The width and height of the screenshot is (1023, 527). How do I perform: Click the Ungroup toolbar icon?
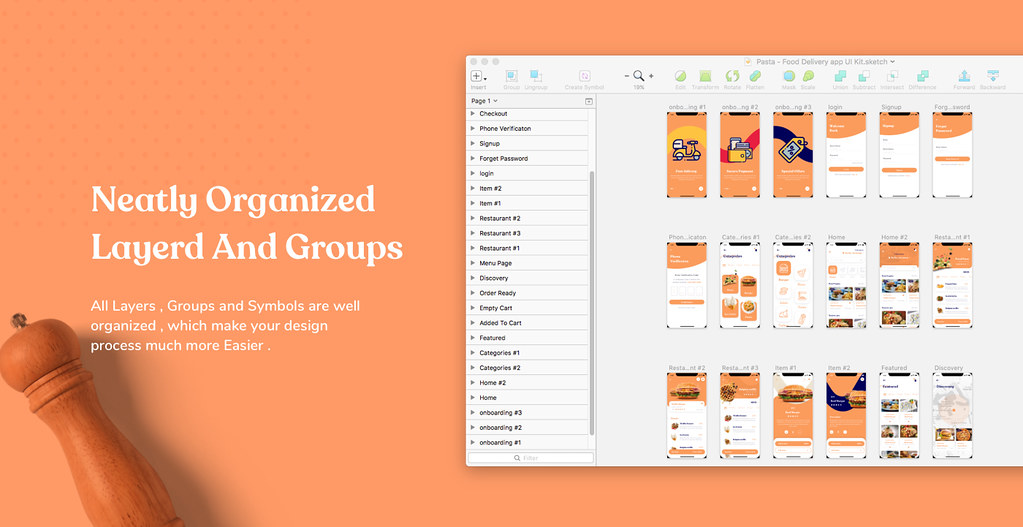point(536,77)
